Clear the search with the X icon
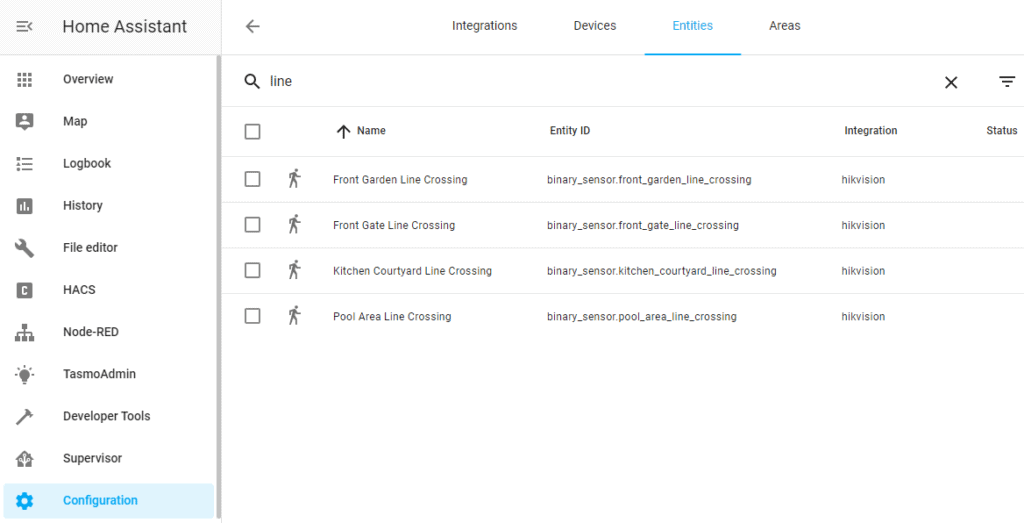Viewport: 1024px width, 523px height. [951, 82]
